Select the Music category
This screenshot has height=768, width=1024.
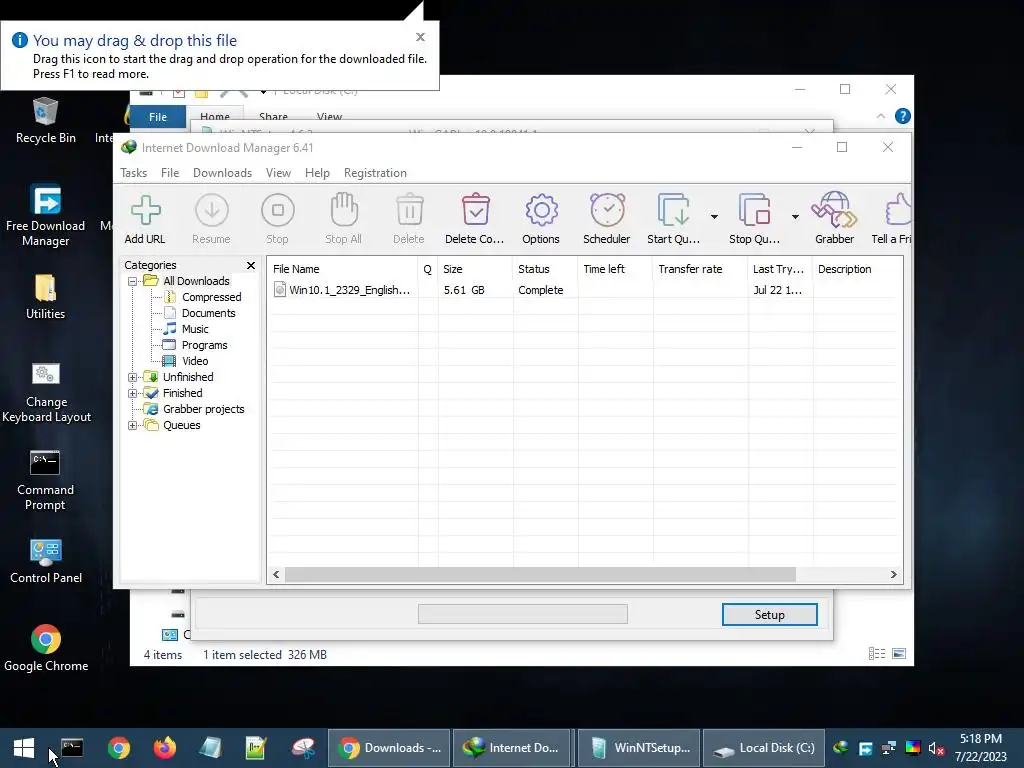click(x=195, y=329)
